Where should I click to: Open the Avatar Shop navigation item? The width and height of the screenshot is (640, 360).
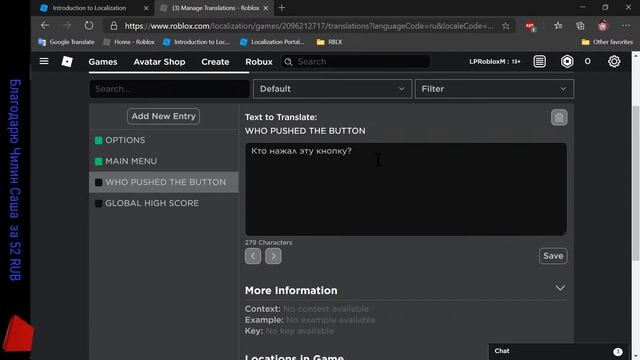tap(159, 62)
